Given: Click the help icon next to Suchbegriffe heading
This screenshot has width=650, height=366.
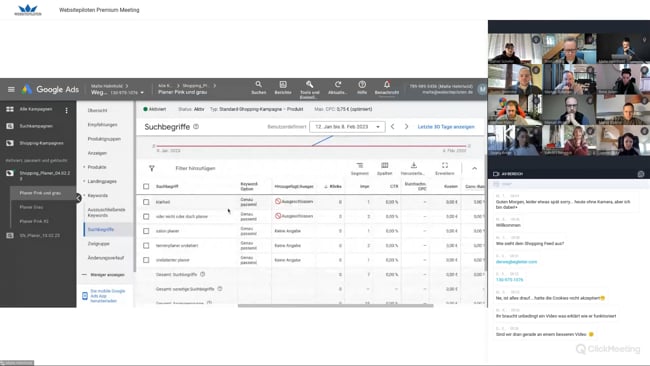Looking at the screenshot, I should pos(196,126).
